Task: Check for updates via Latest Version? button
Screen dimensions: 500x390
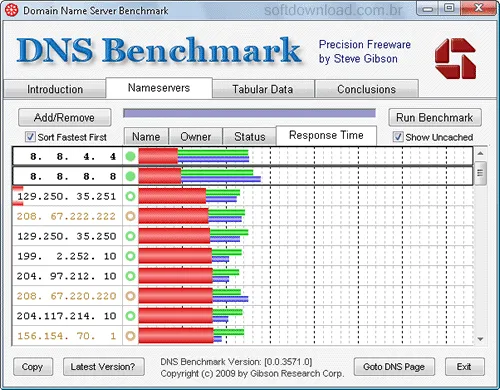Action: click(103, 367)
